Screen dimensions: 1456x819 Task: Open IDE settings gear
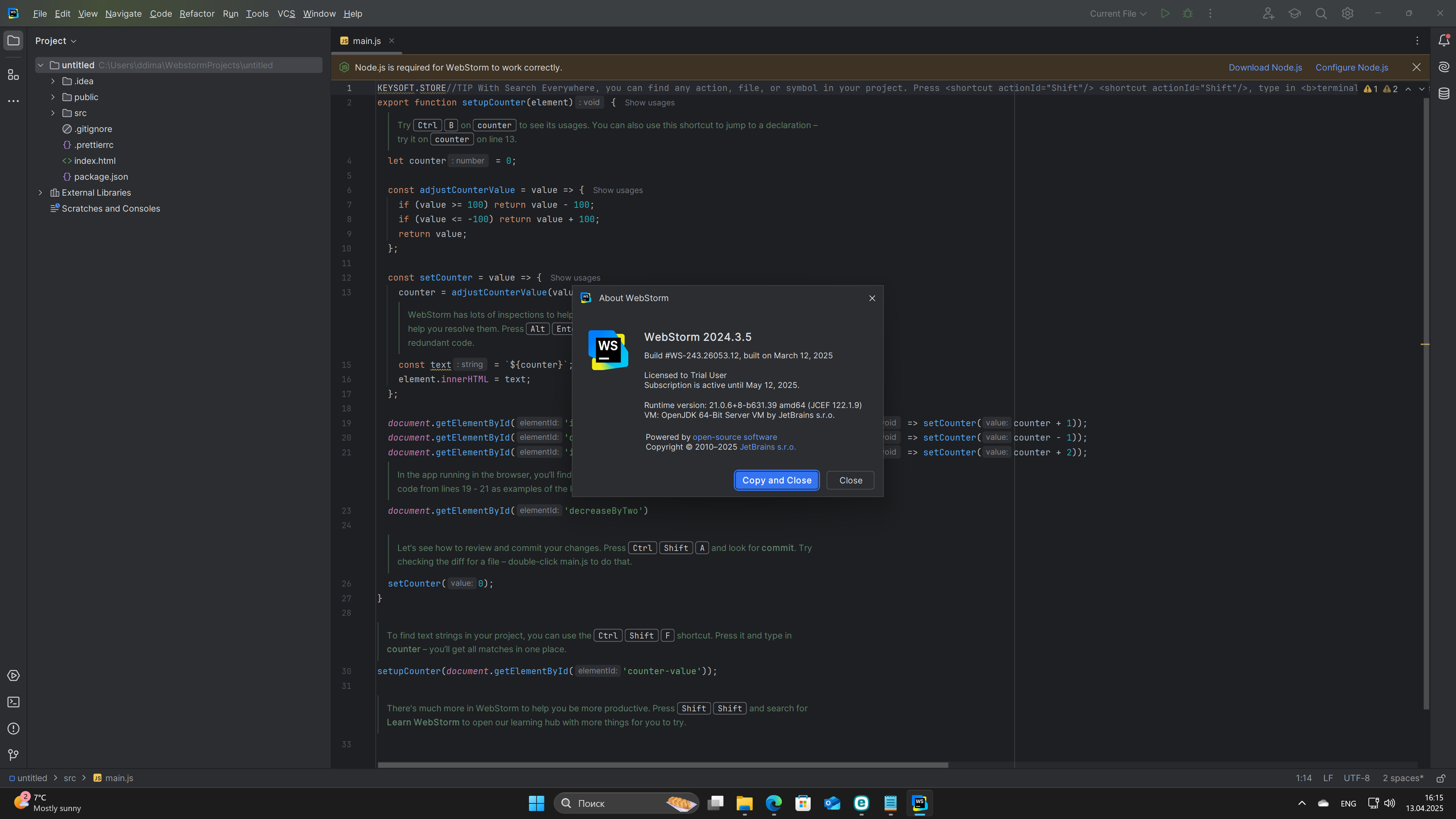pyautogui.click(x=1348, y=14)
